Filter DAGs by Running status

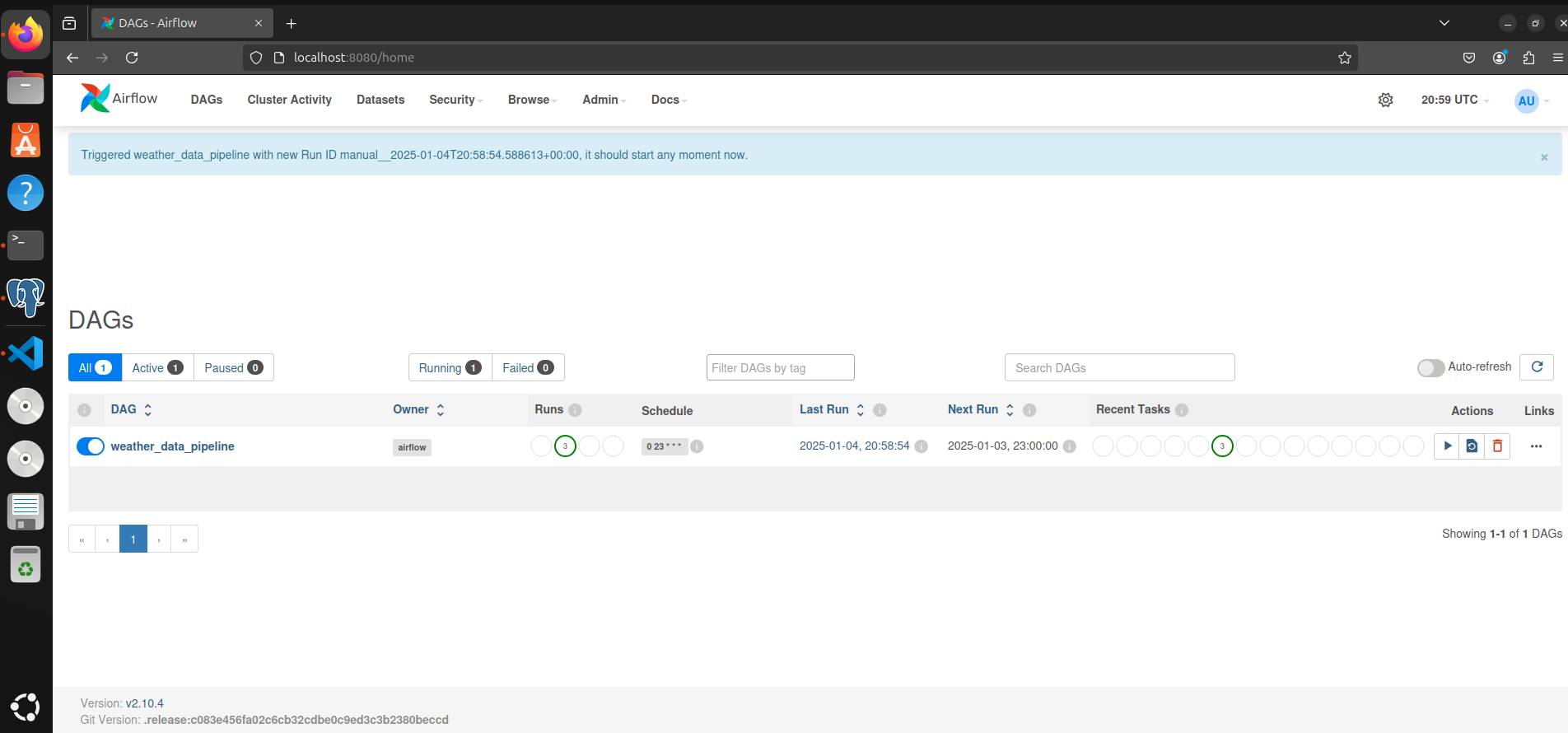coord(450,367)
